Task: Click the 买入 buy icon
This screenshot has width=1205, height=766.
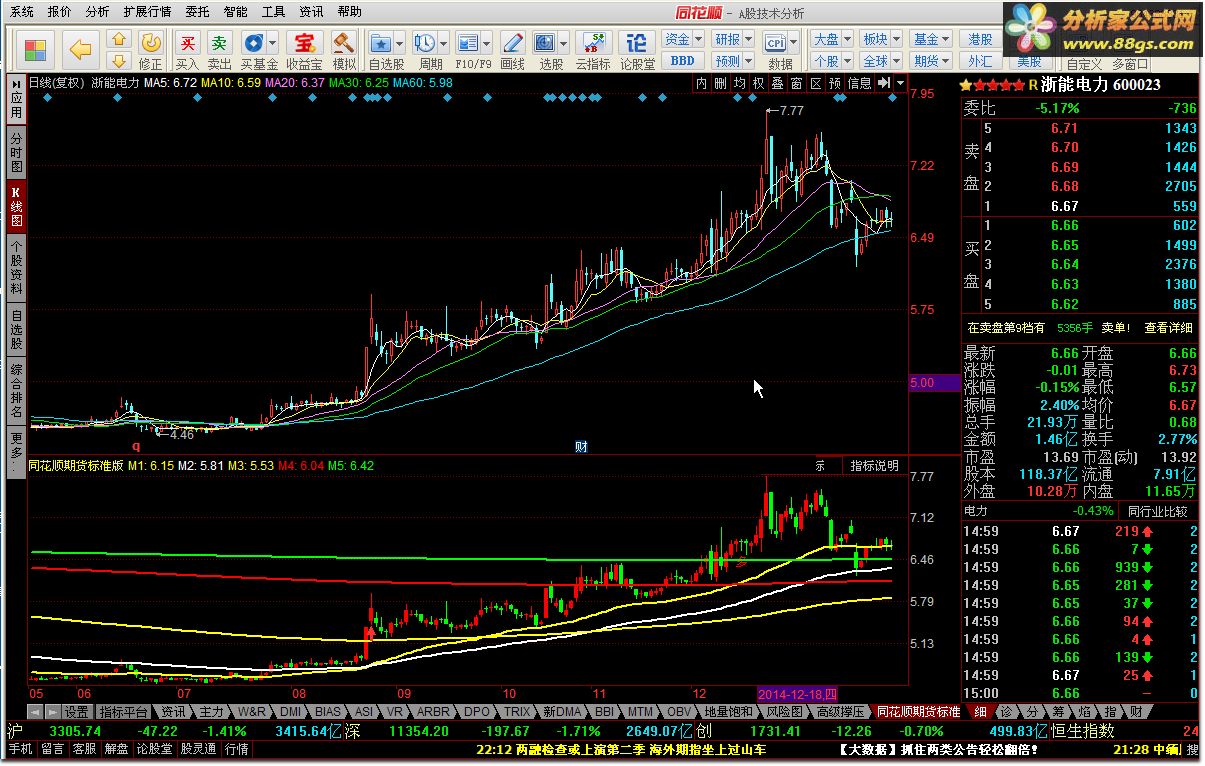Action: [187, 49]
